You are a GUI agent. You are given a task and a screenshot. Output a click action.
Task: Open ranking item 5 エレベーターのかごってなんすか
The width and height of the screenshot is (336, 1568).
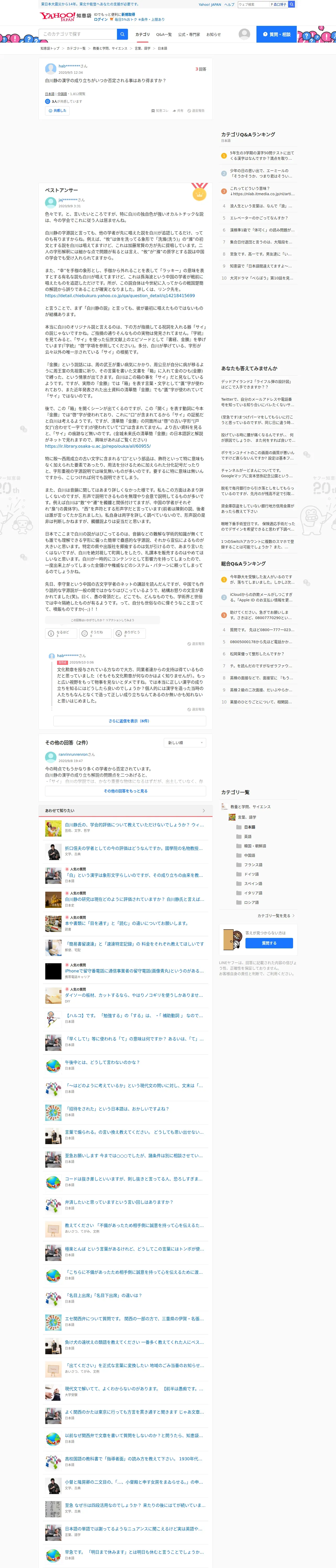tap(259, 217)
